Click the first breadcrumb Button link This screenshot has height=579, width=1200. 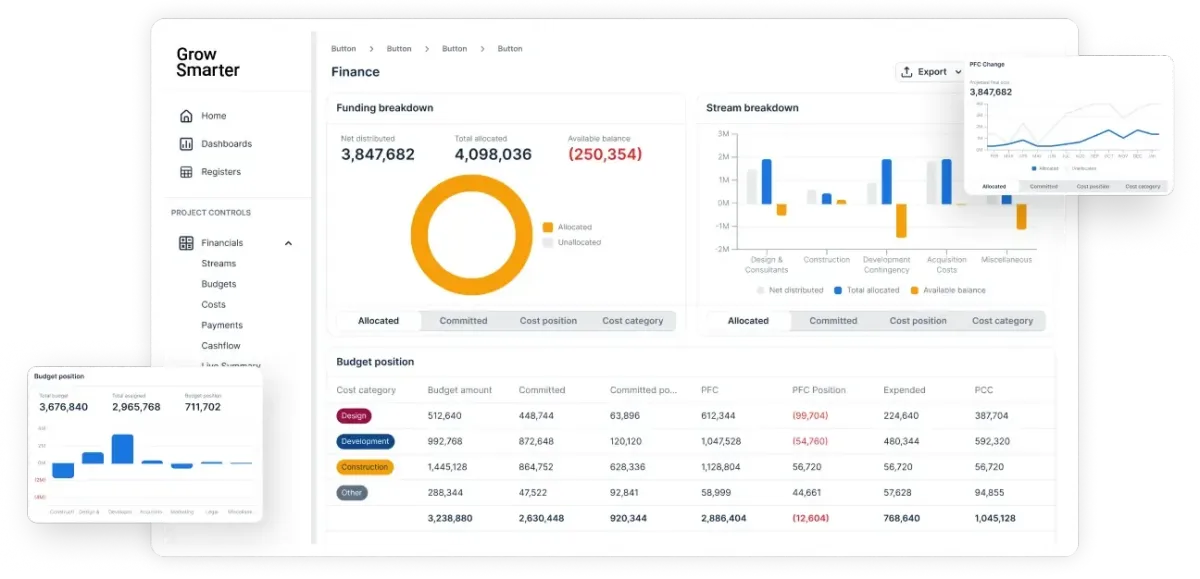(x=343, y=49)
